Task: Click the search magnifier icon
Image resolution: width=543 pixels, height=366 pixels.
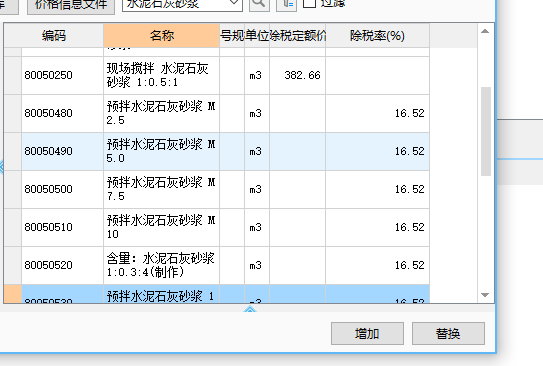Action: tap(259, 4)
